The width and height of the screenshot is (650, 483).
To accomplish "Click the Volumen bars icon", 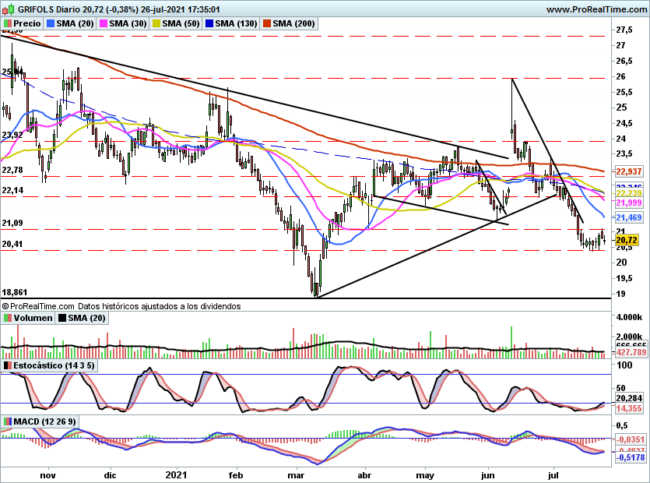I will (x=7, y=318).
